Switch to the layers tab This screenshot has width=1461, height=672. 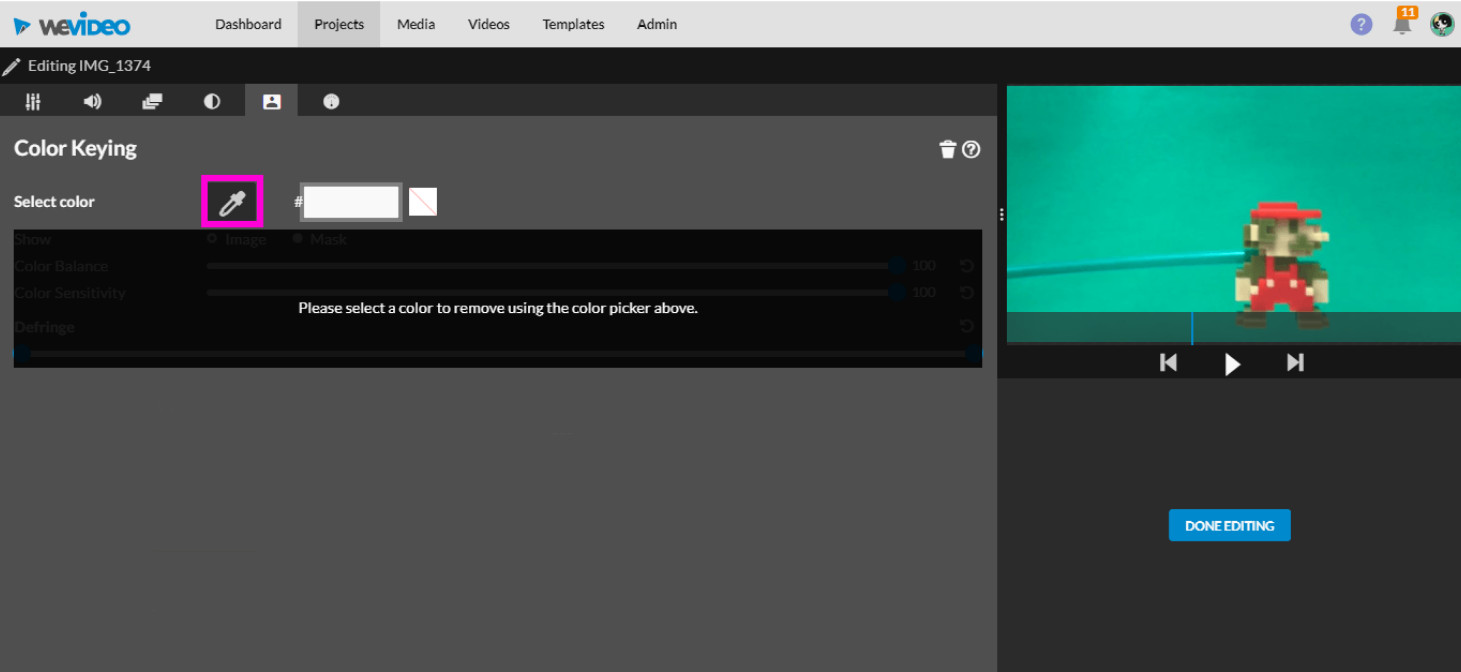click(x=152, y=101)
